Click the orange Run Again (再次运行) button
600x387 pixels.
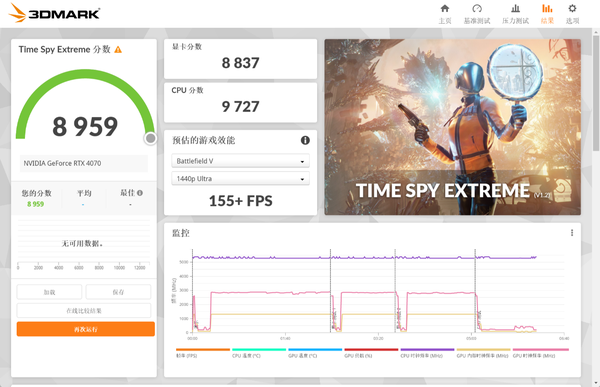point(86,329)
